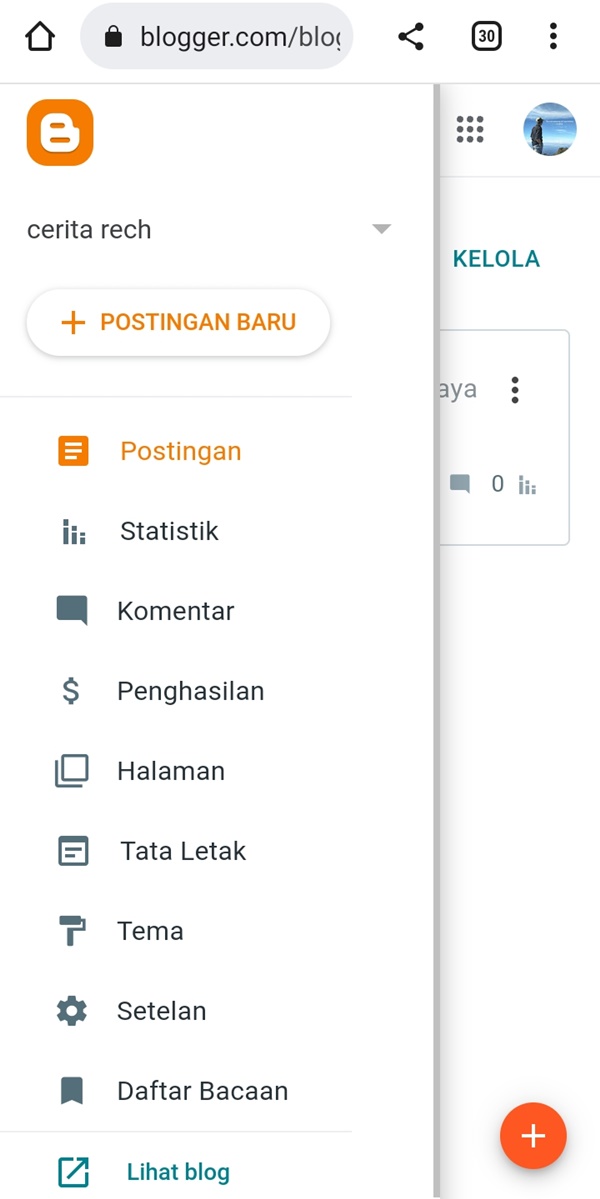
Task: Expand the cerita rech blog dropdown arrow
Action: coord(381,229)
